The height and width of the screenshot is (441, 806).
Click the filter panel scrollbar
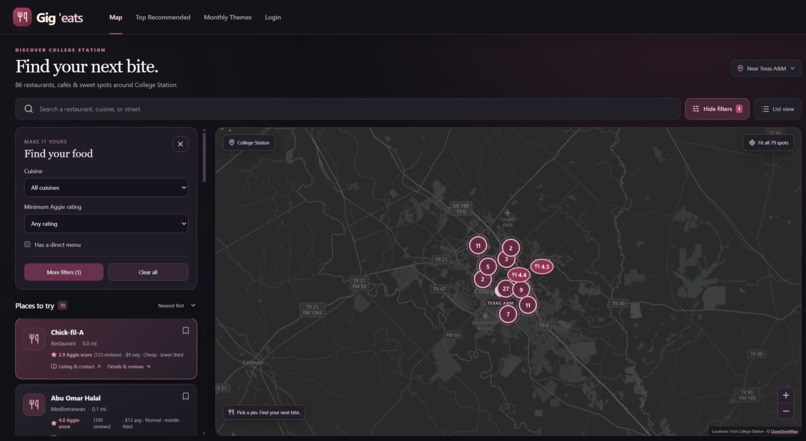[204, 157]
